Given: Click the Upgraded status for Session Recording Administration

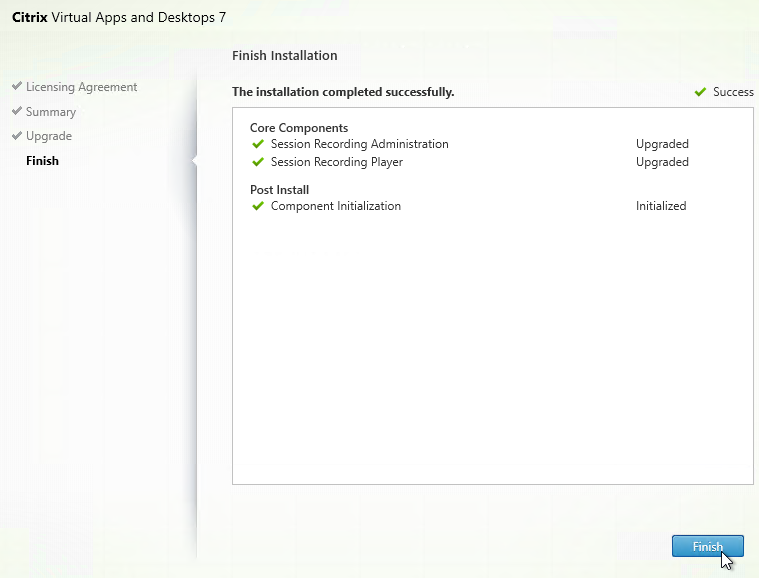Looking at the screenshot, I should tap(662, 144).
